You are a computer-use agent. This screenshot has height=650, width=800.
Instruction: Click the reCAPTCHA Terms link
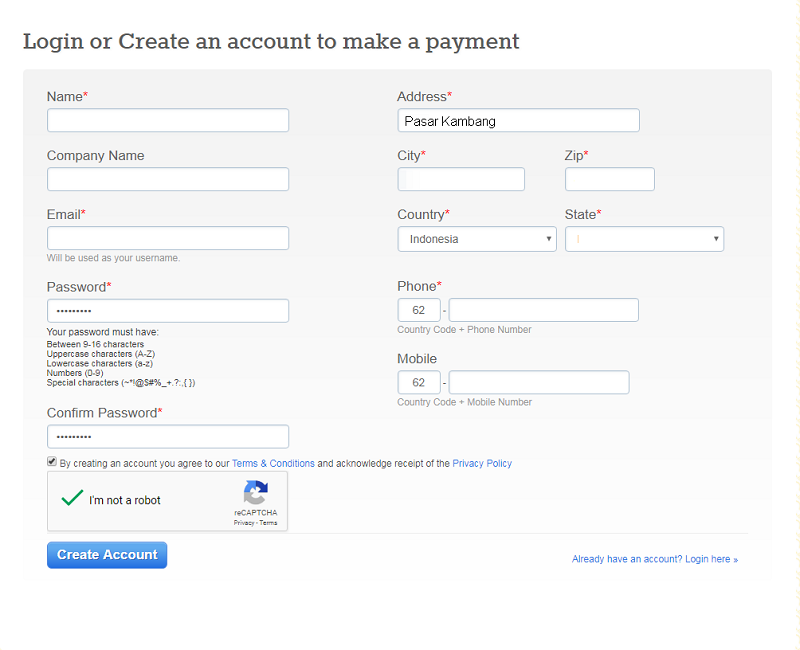tap(267, 522)
